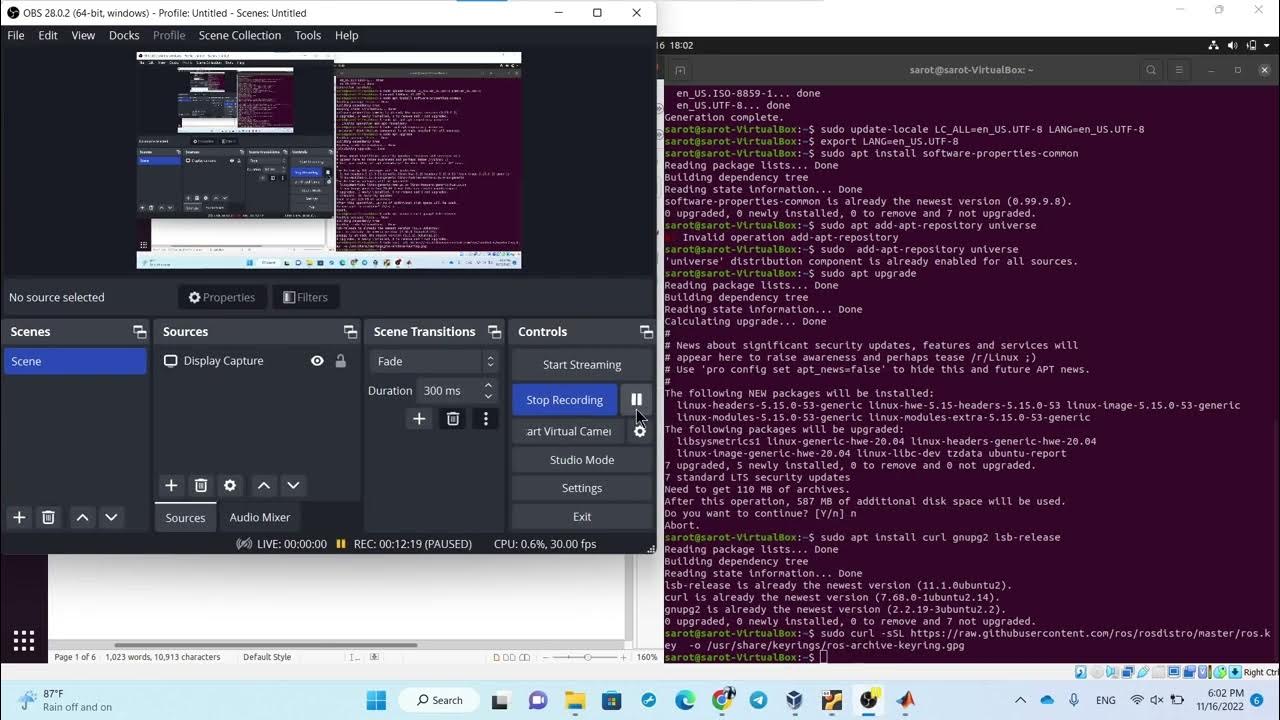The image size is (1280, 720).
Task: Pop out the Scenes dock
Action: click(x=140, y=332)
